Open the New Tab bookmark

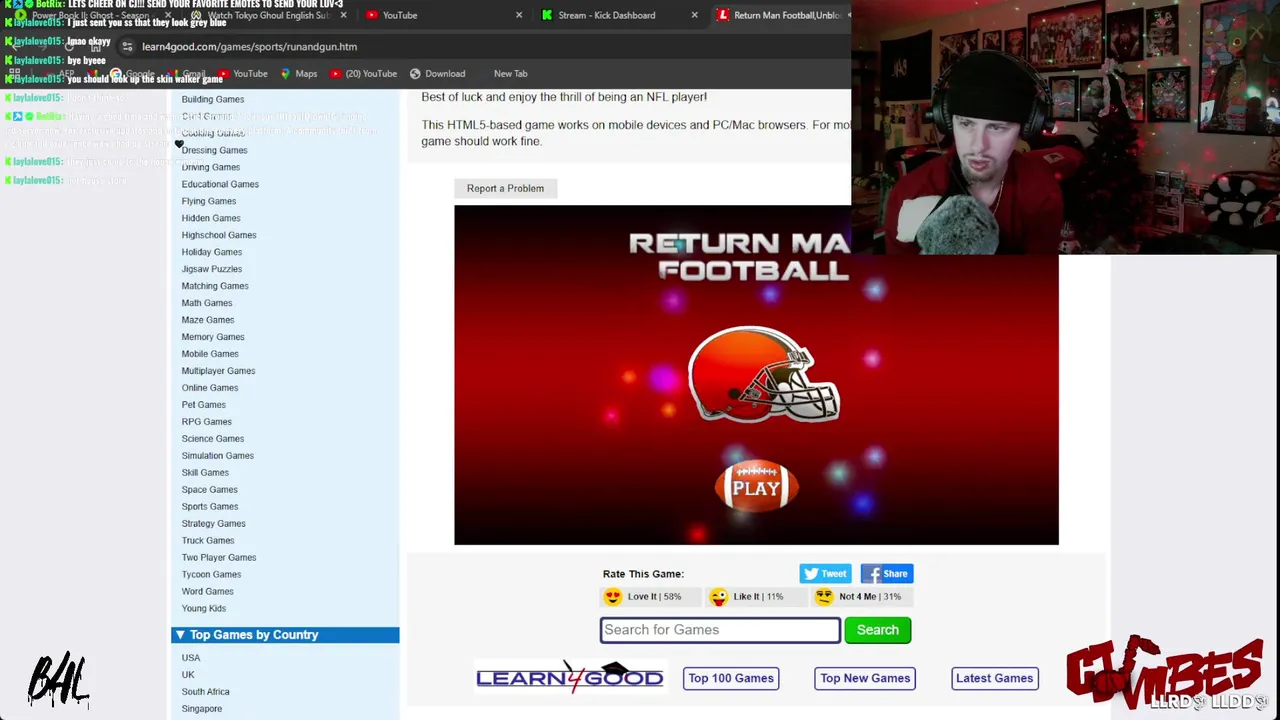[510, 73]
